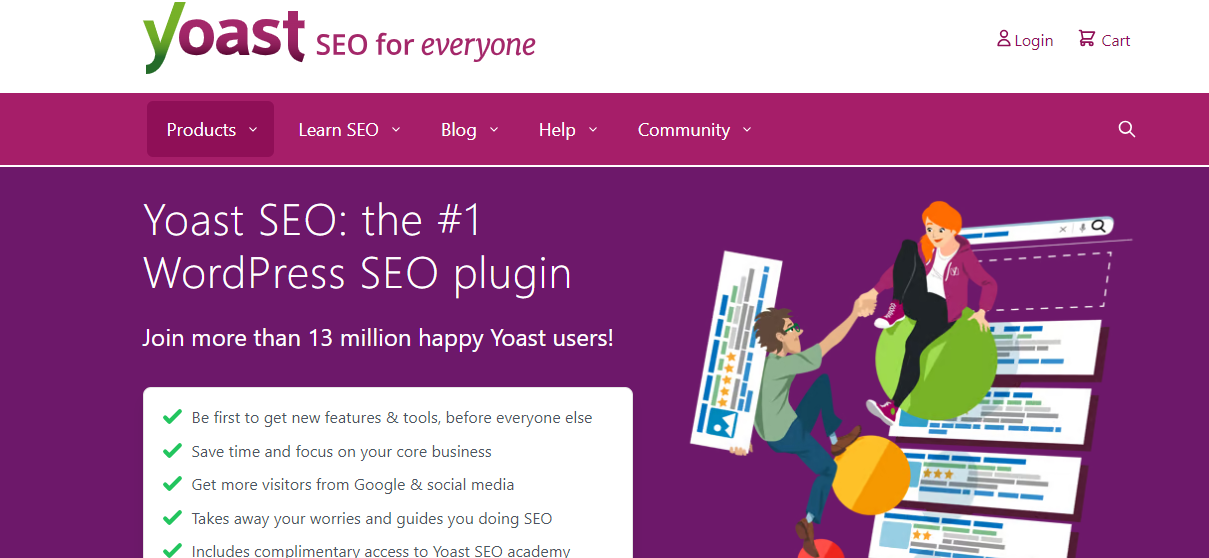Expand the Products dropdown chevron

click(x=253, y=130)
